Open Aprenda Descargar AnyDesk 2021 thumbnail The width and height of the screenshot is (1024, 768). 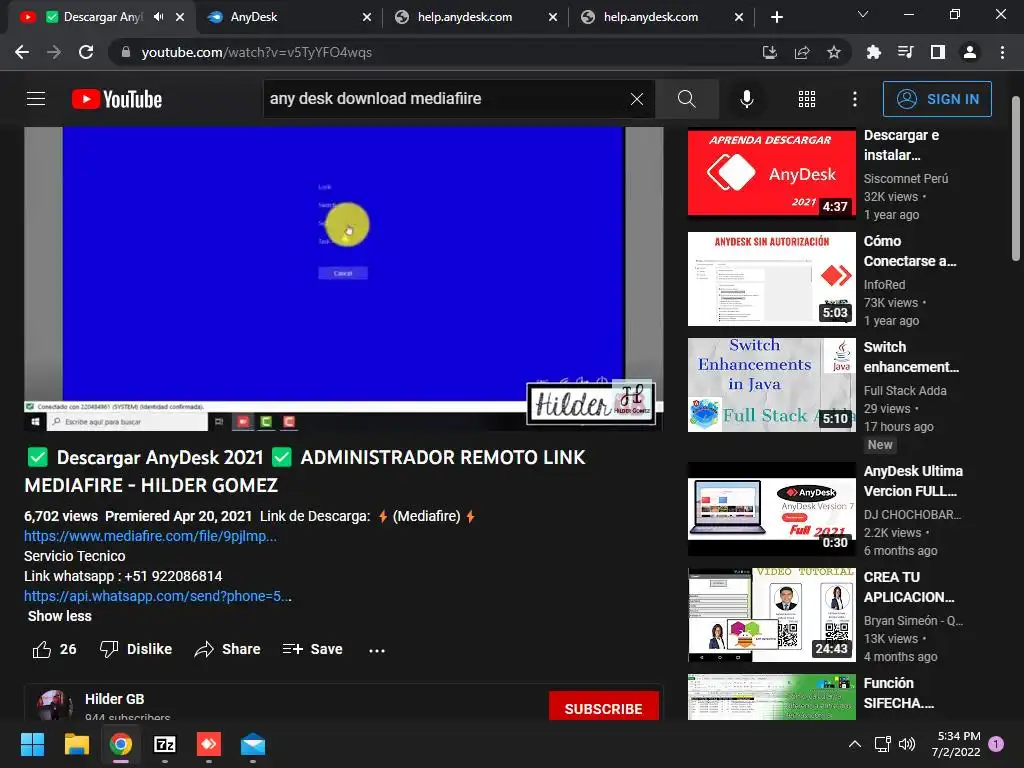[771, 172]
